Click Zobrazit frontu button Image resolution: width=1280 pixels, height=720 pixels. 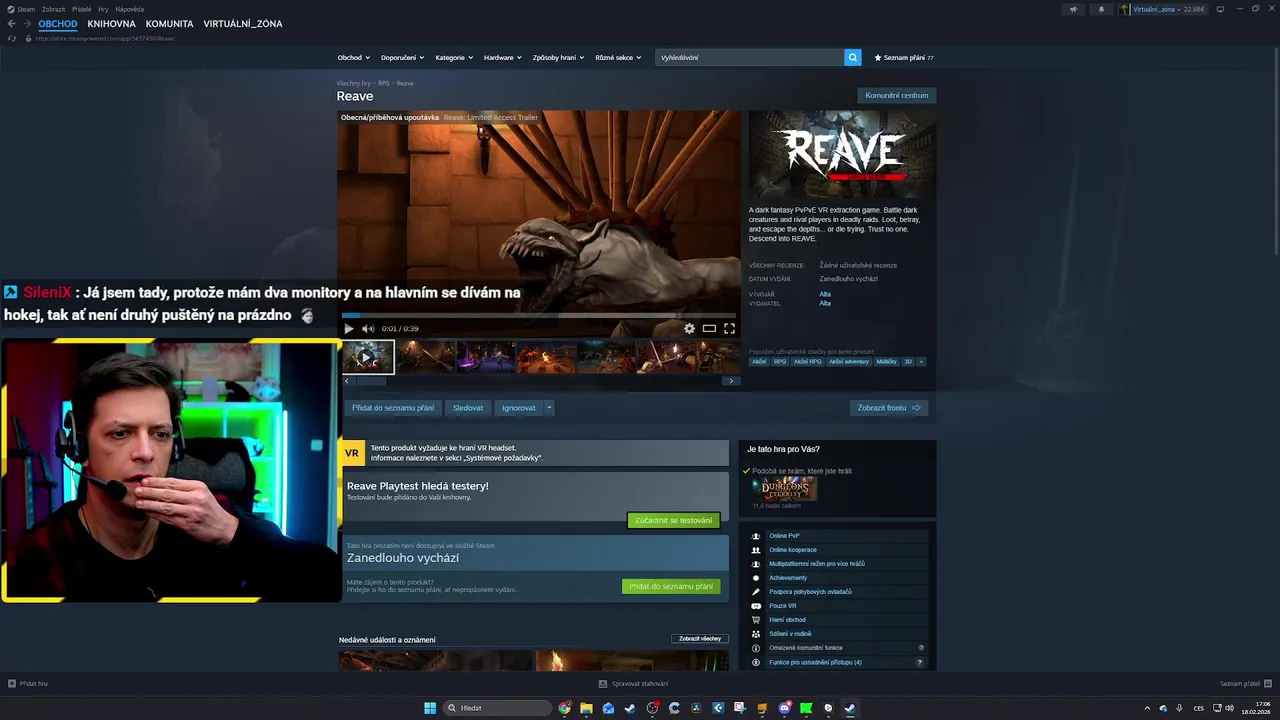point(889,408)
